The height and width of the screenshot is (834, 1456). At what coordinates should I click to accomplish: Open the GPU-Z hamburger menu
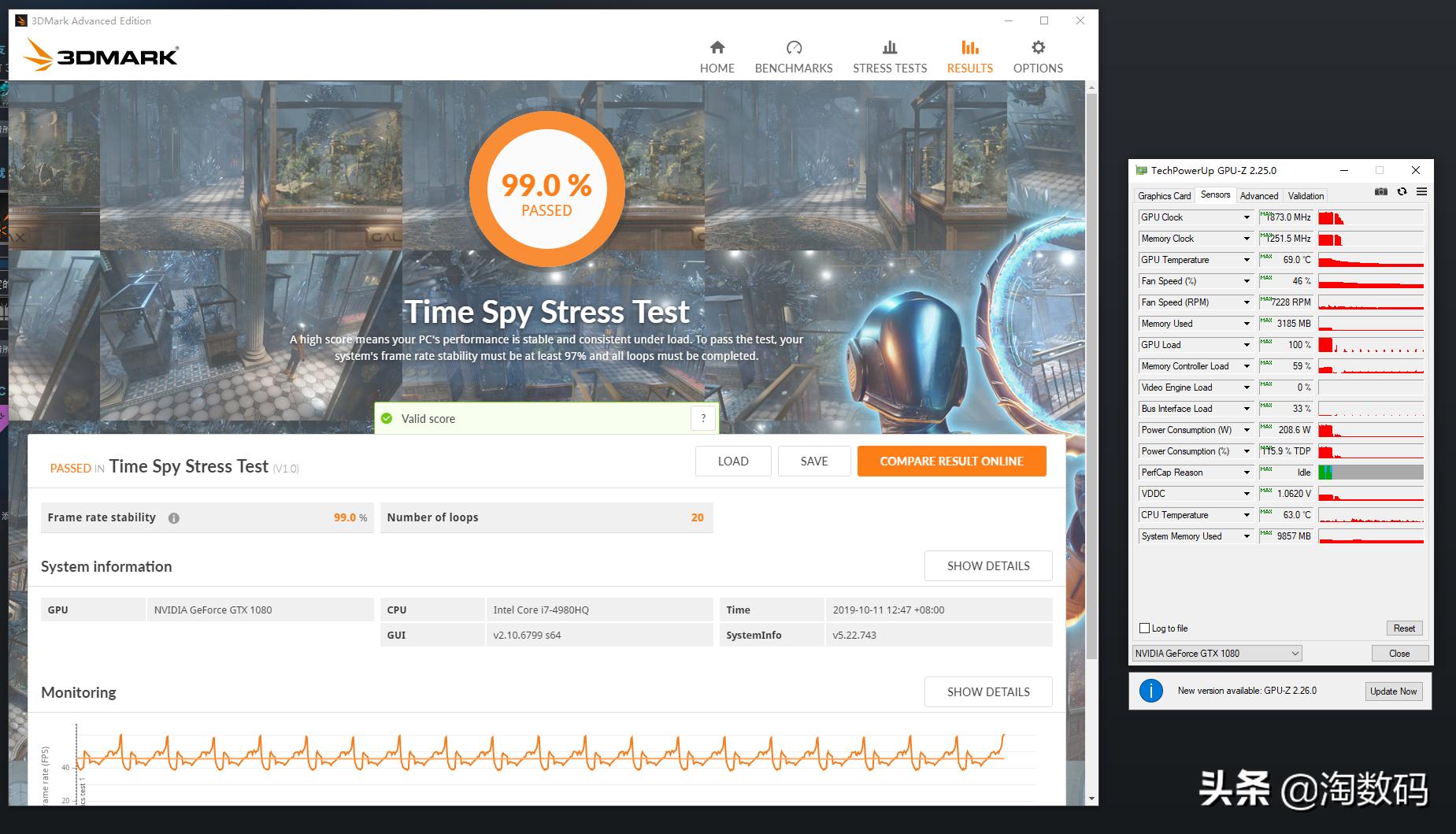pos(1421,191)
